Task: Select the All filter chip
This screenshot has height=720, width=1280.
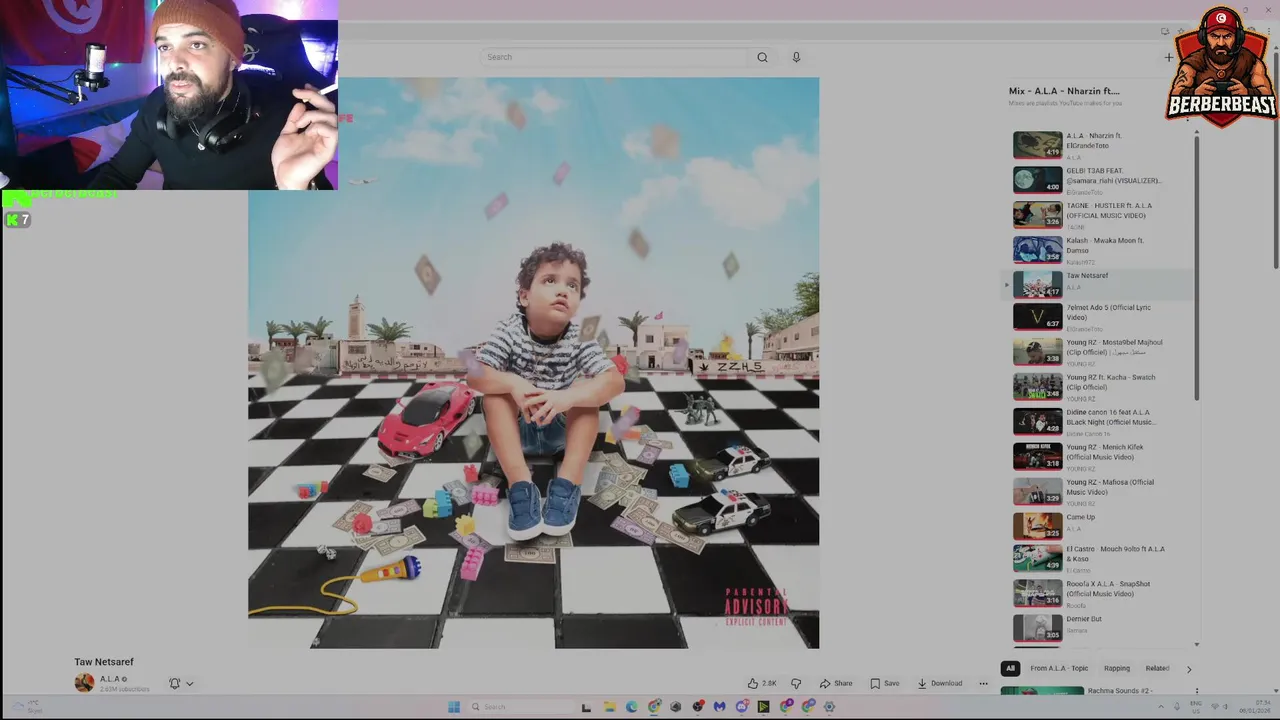Action: [x=1010, y=668]
